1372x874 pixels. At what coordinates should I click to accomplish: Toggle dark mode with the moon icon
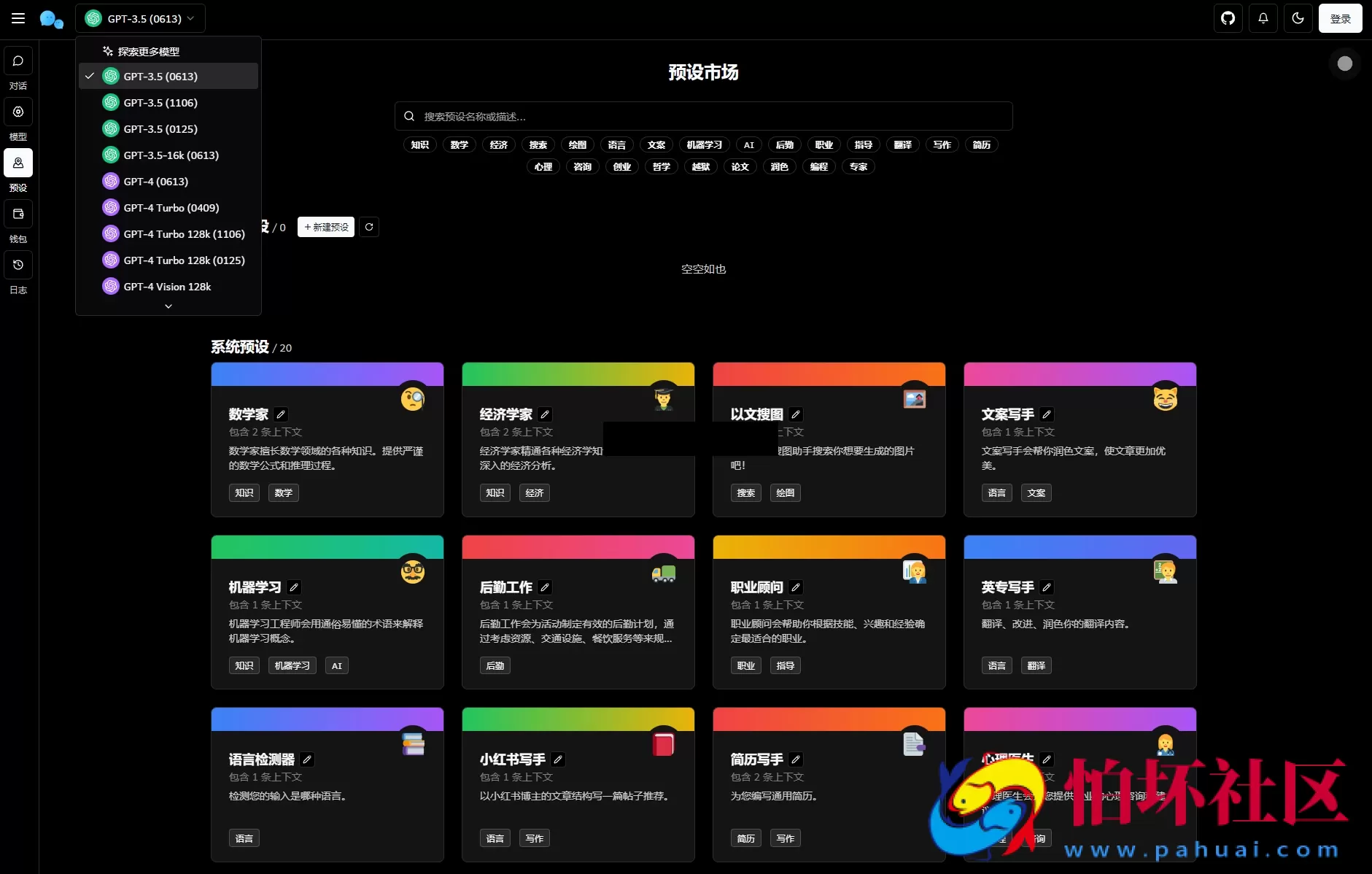[x=1298, y=18]
